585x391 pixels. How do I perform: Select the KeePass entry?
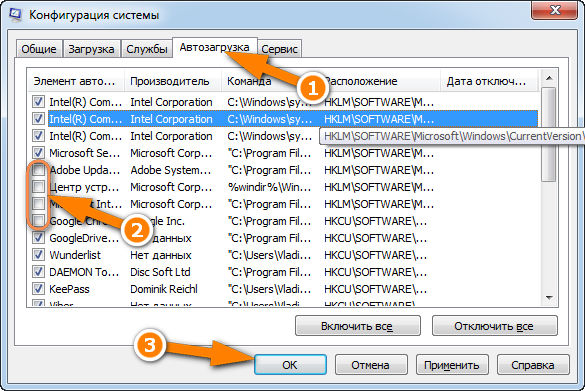tap(69, 289)
